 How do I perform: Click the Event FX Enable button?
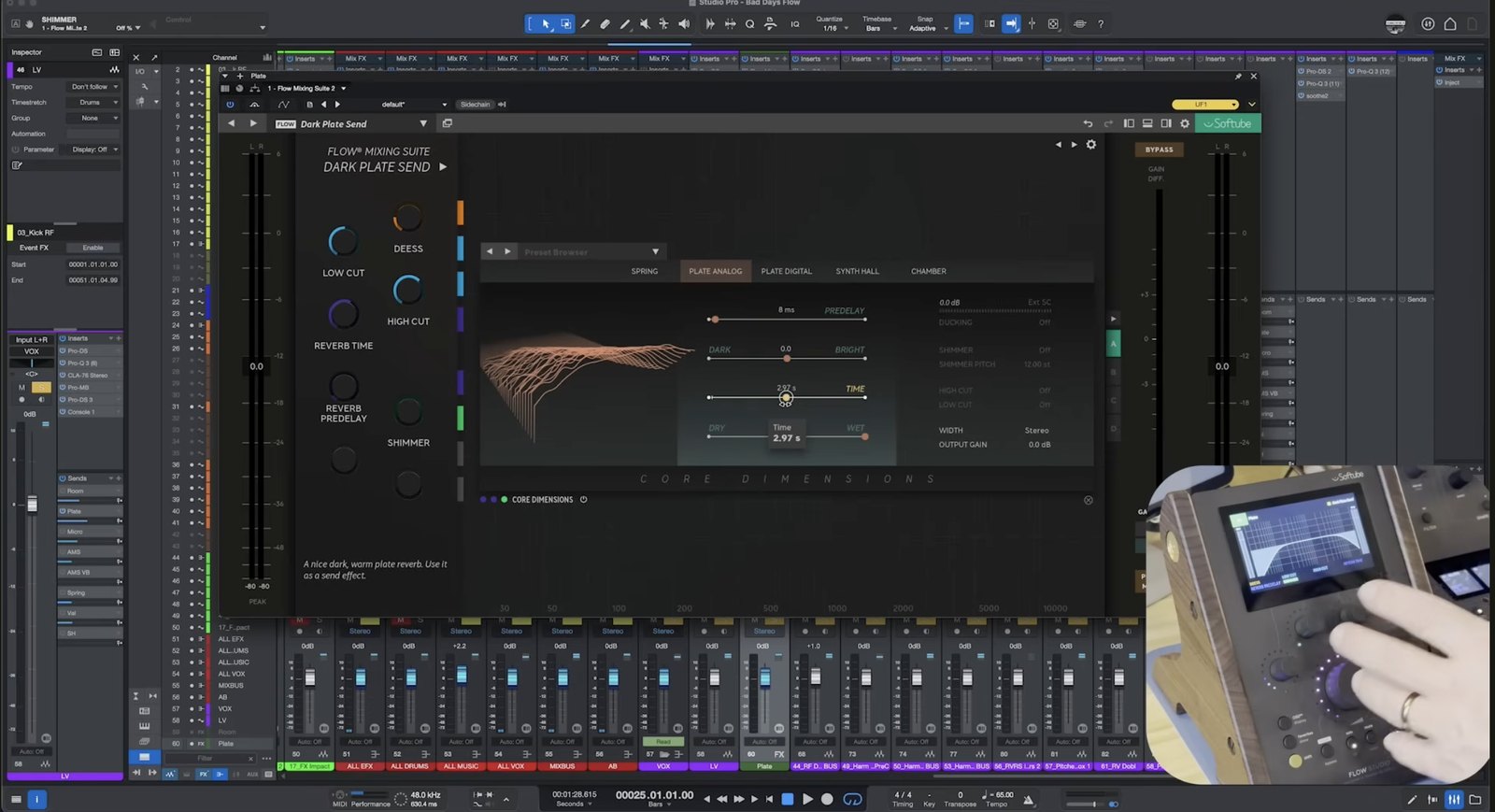point(93,248)
